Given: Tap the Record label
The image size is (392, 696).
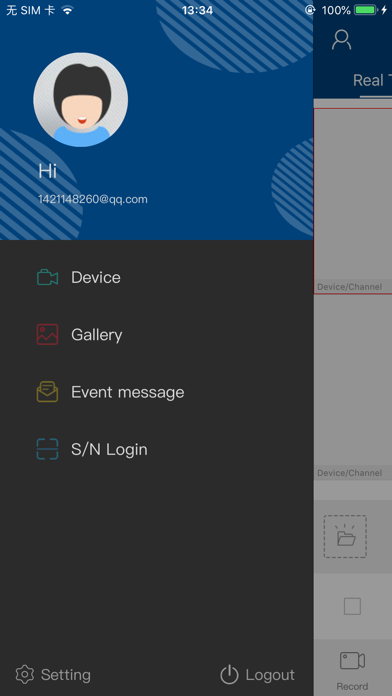Looking at the screenshot, I should click(352, 686).
